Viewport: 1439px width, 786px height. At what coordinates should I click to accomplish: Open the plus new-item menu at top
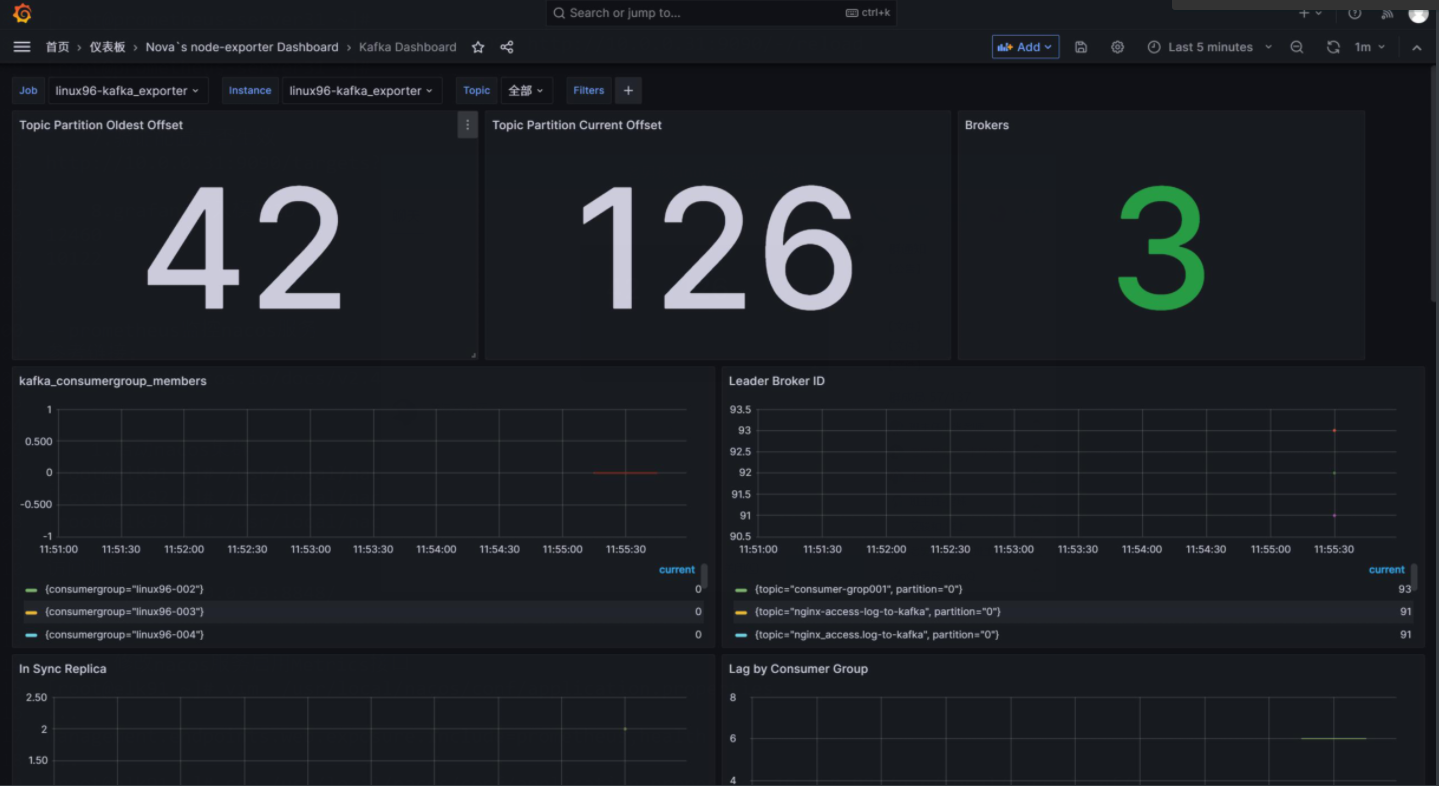[1310, 13]
